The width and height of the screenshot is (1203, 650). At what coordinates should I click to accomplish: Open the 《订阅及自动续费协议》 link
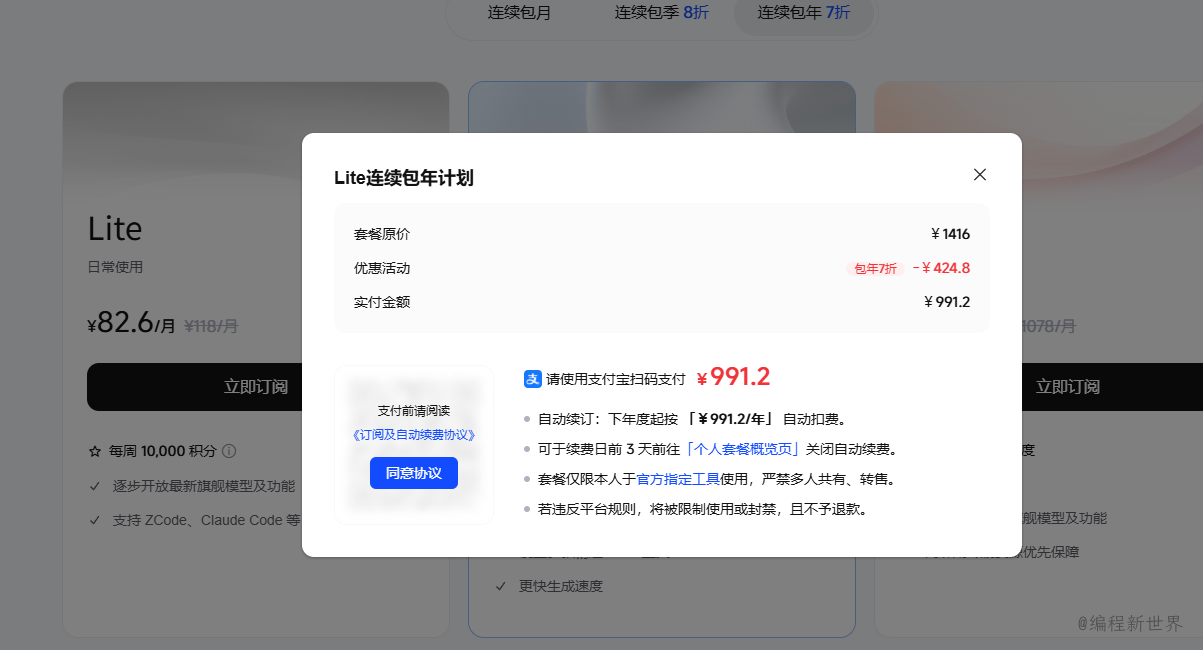tap(414, 435)
